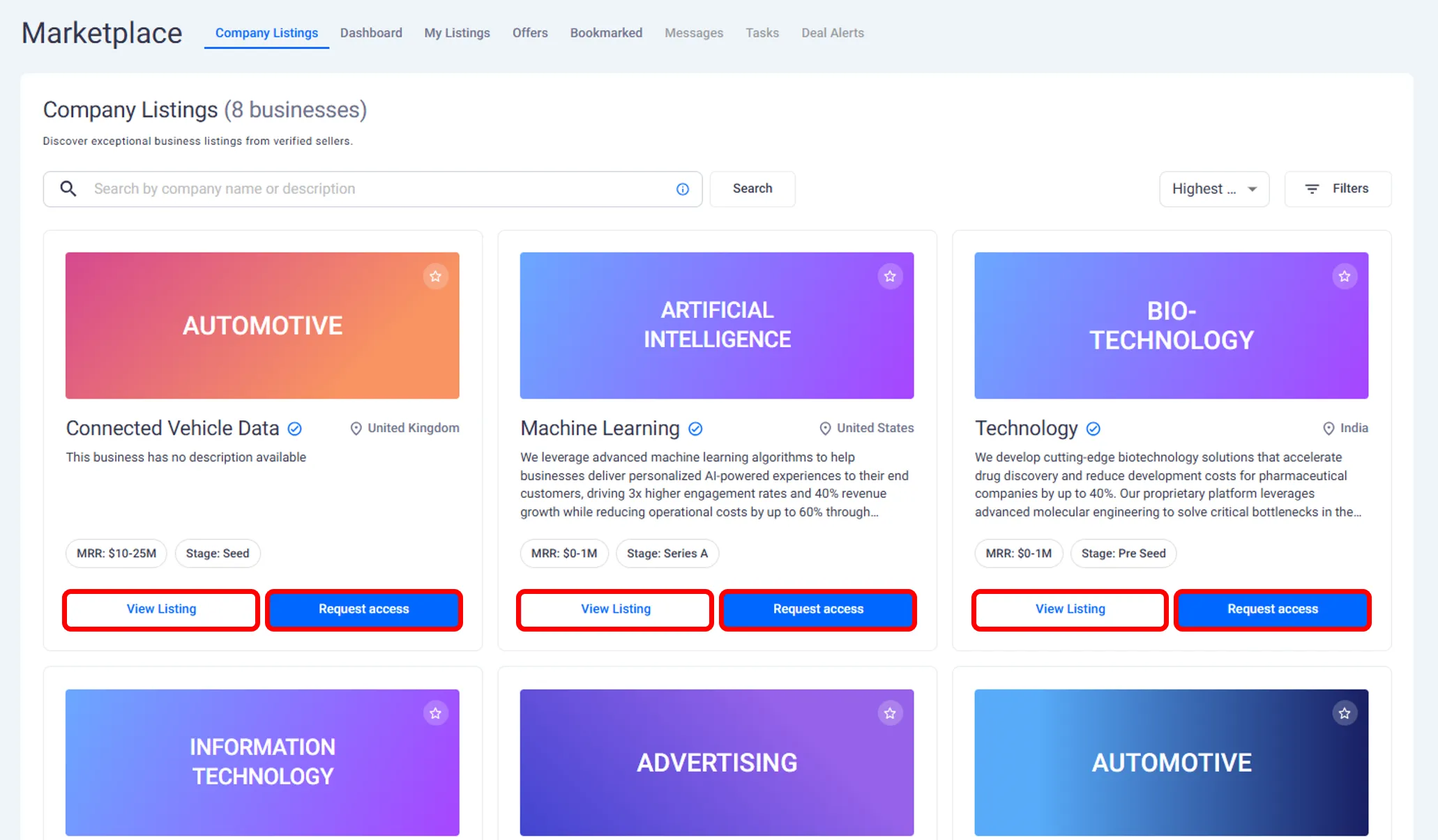The height and width of the screenshot is (840, 1438).
Task: View Listing for Machine Learning
Action: 615,609
